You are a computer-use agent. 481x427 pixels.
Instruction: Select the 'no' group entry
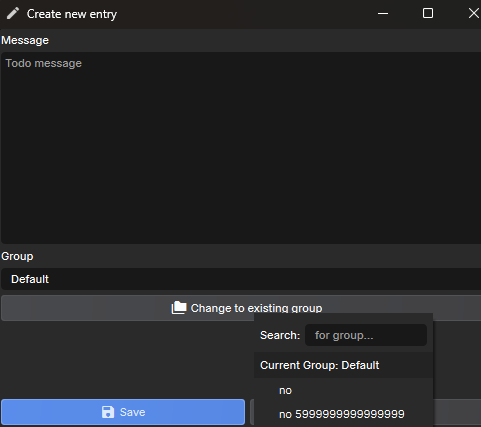click(x=343, y=390)
